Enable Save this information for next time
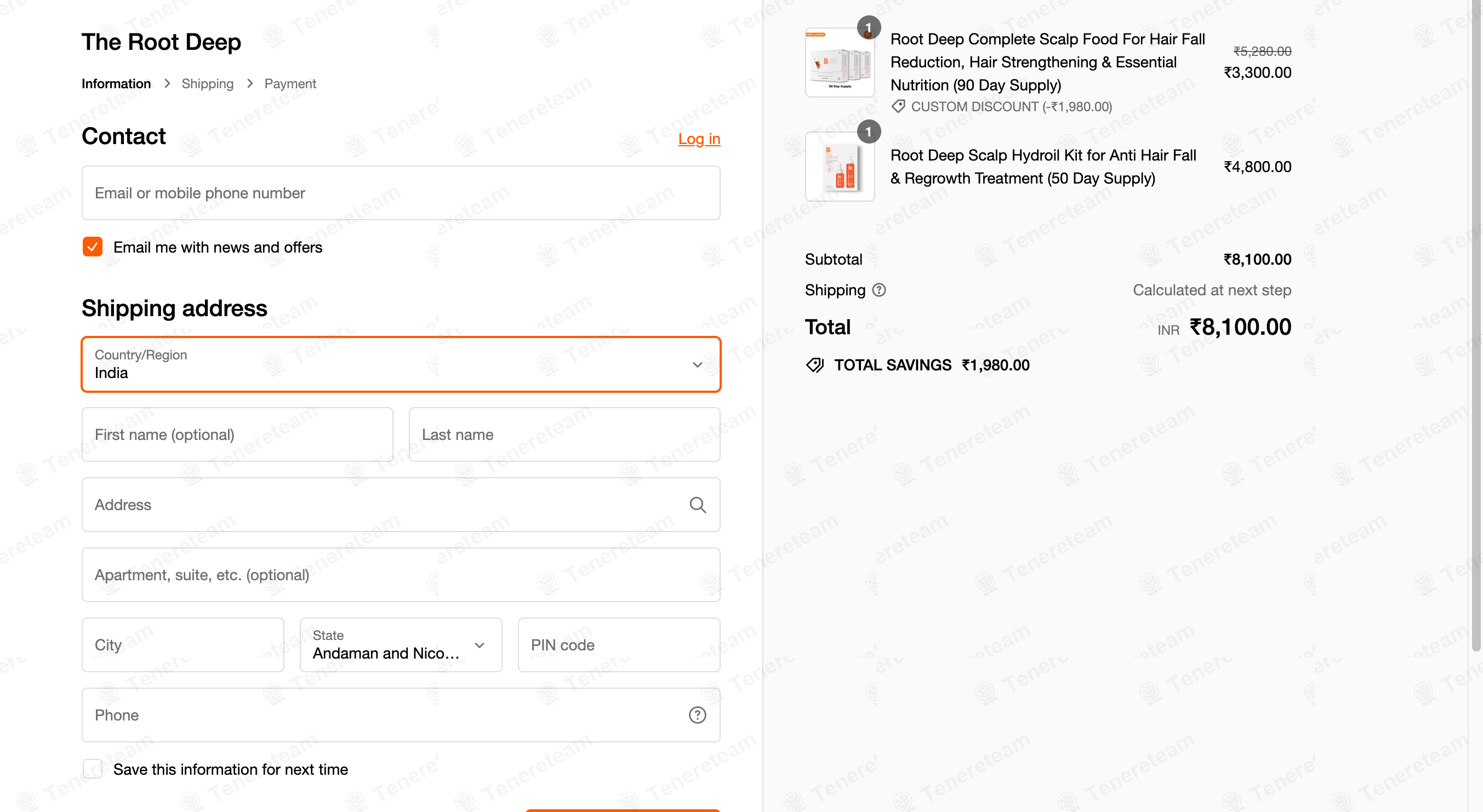Screen dimensions: 1483x812 tap(92, 769)
